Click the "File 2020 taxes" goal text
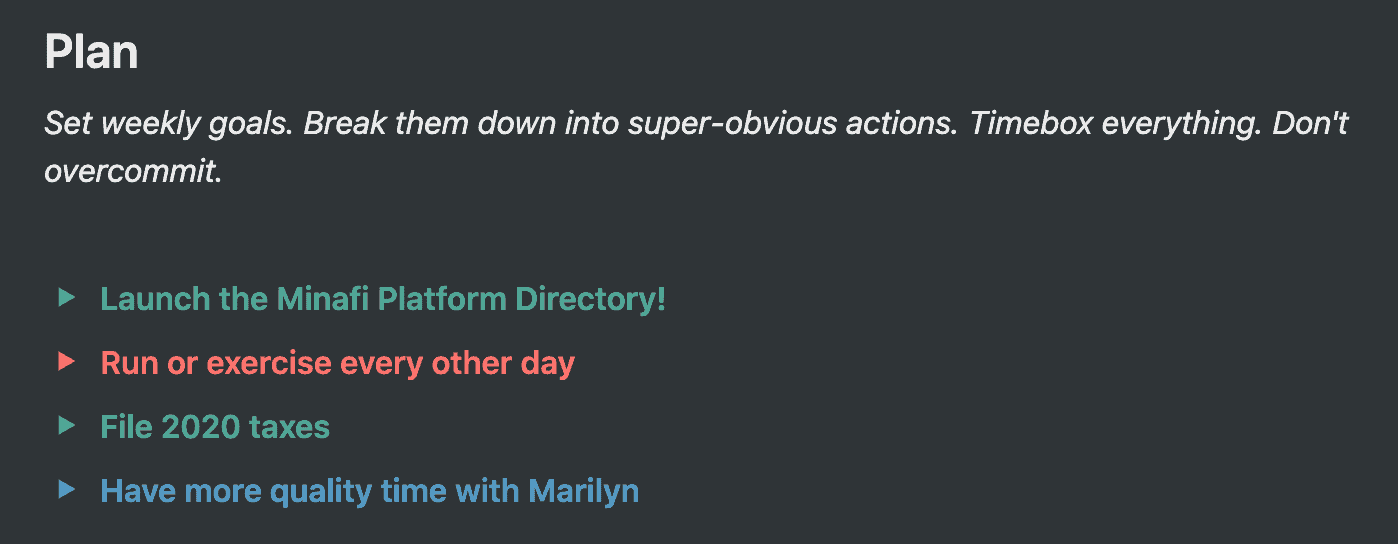 click(215, 427)
